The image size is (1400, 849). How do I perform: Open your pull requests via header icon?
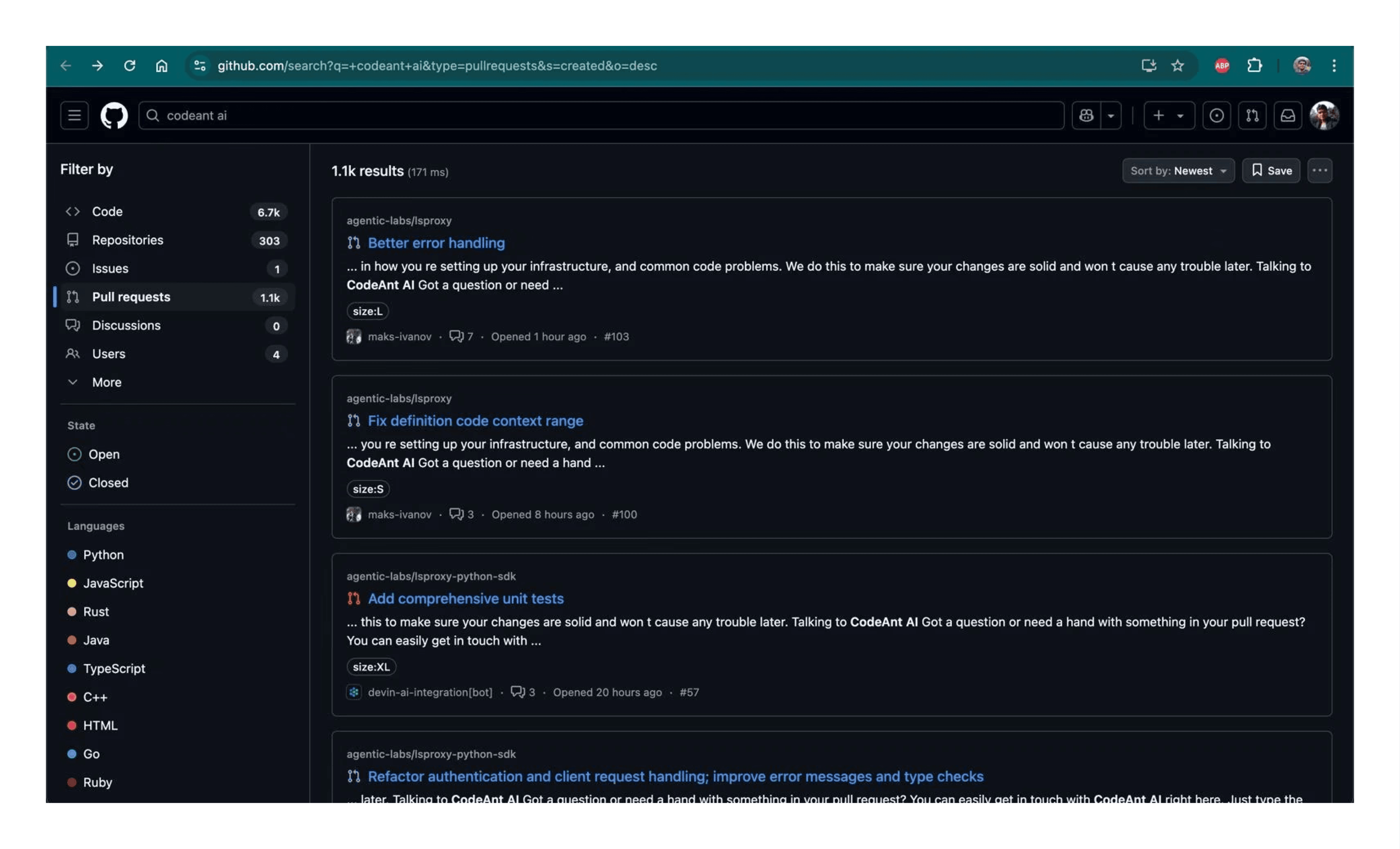[x=1252, y=115]
